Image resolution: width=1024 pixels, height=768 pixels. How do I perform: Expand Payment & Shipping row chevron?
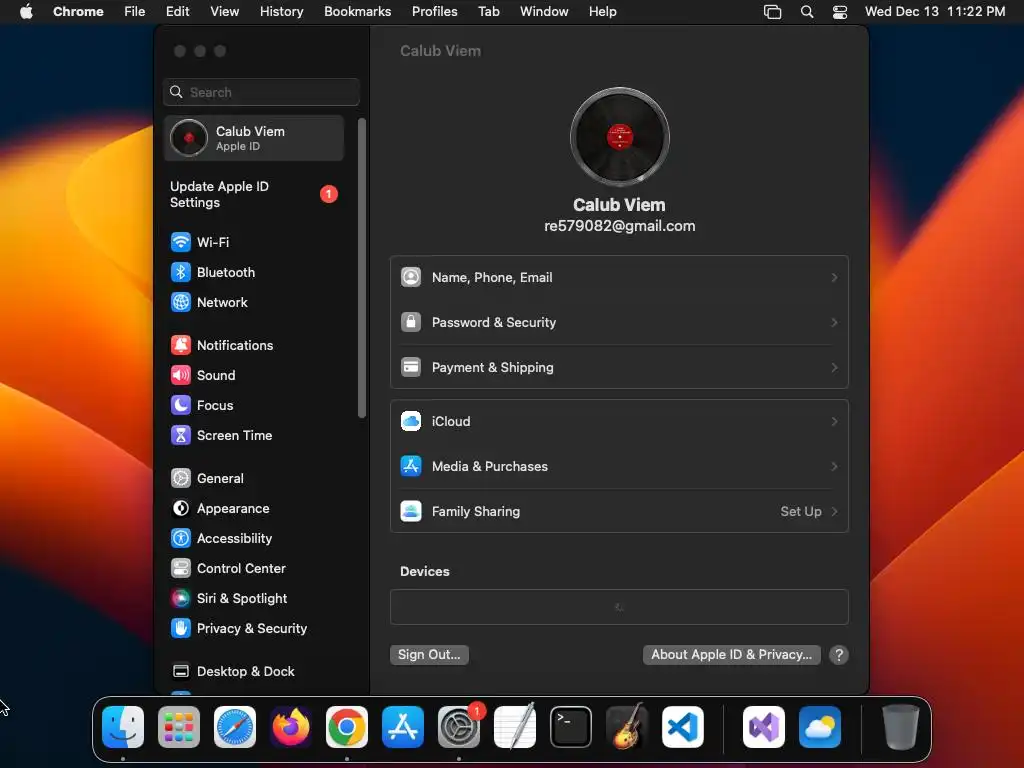834,368
